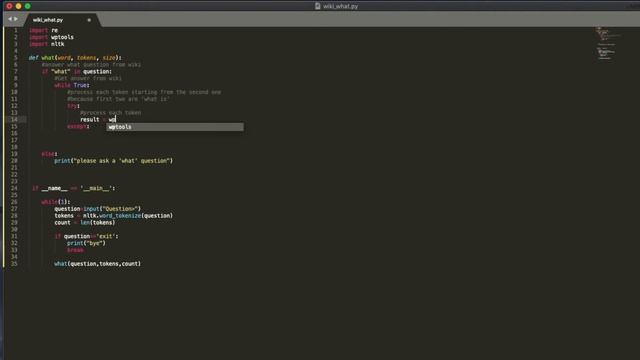
Task: Click the 'else:' line
Action: click(49, 154)
